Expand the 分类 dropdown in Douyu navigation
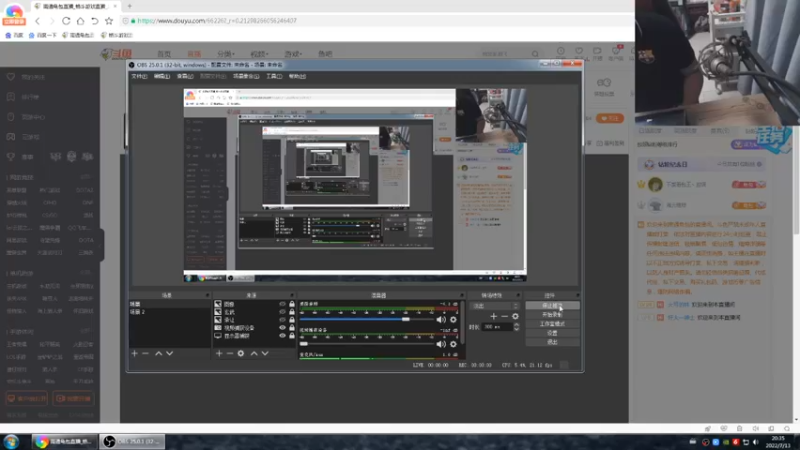800x450 pixels. coord(226,54)
